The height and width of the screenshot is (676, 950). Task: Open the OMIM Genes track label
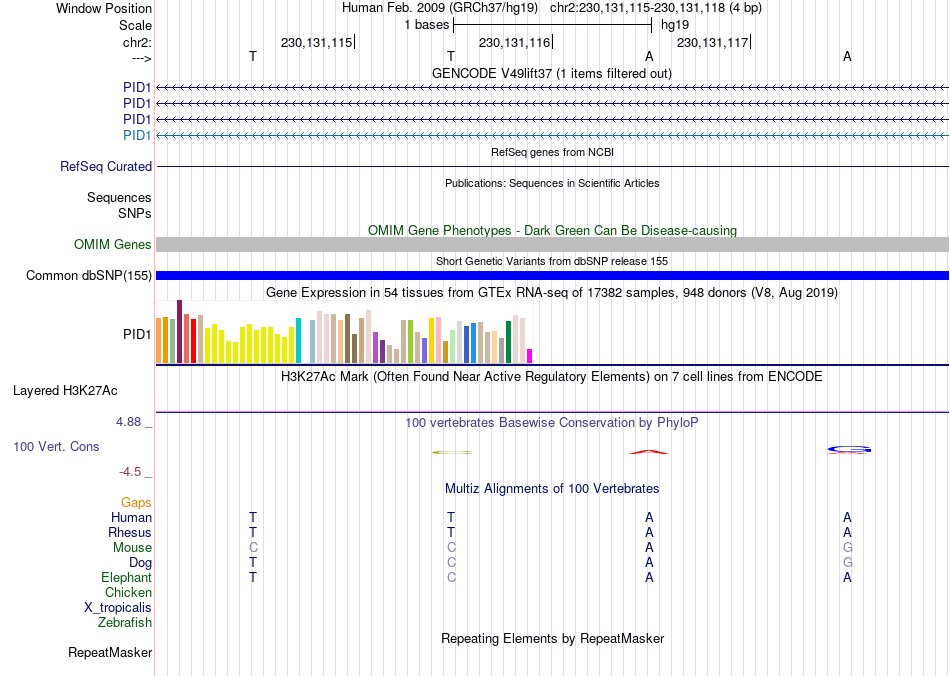tap(113, 244)
